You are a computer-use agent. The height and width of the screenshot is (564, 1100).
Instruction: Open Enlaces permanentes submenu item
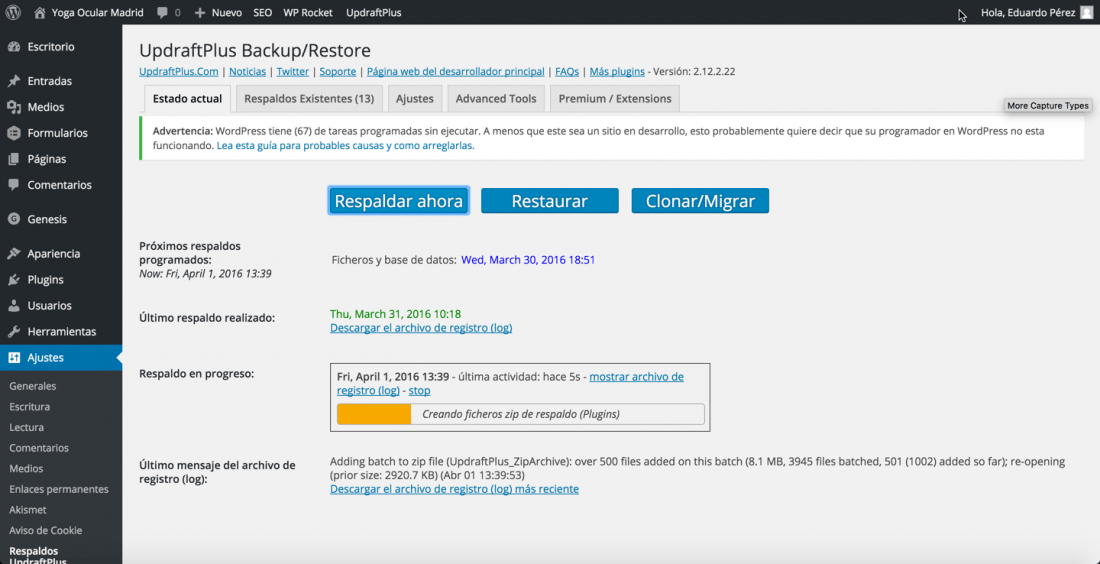pyautogui.click(x=59, y=489)
